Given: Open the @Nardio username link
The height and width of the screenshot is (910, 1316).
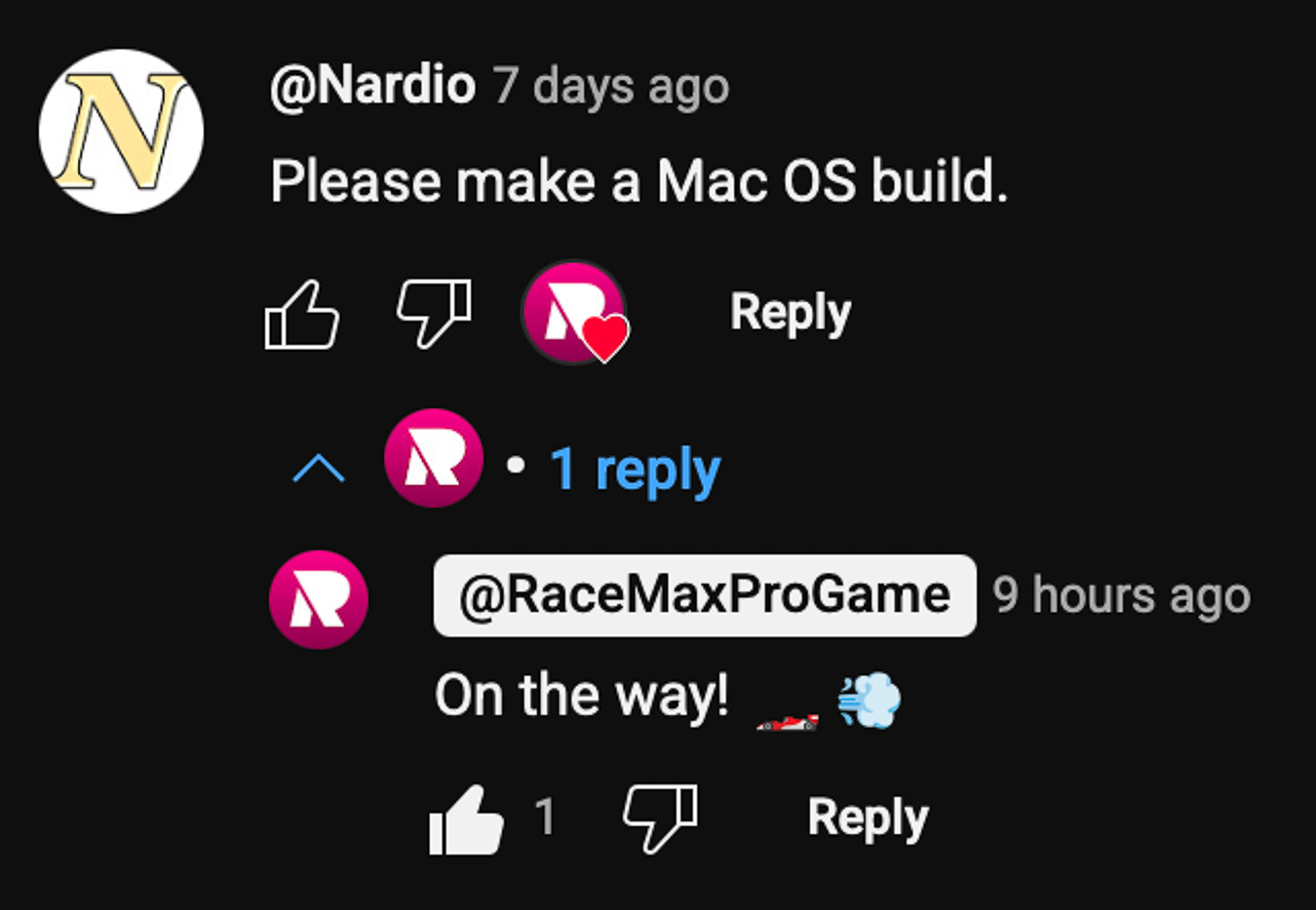Looking at the screenshot, I should [373, 86].
